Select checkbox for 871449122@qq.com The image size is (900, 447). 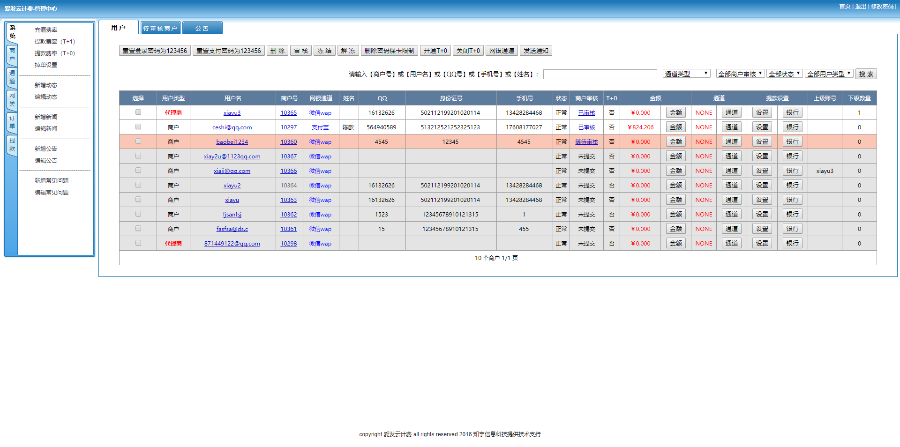[x=138, y=243]
